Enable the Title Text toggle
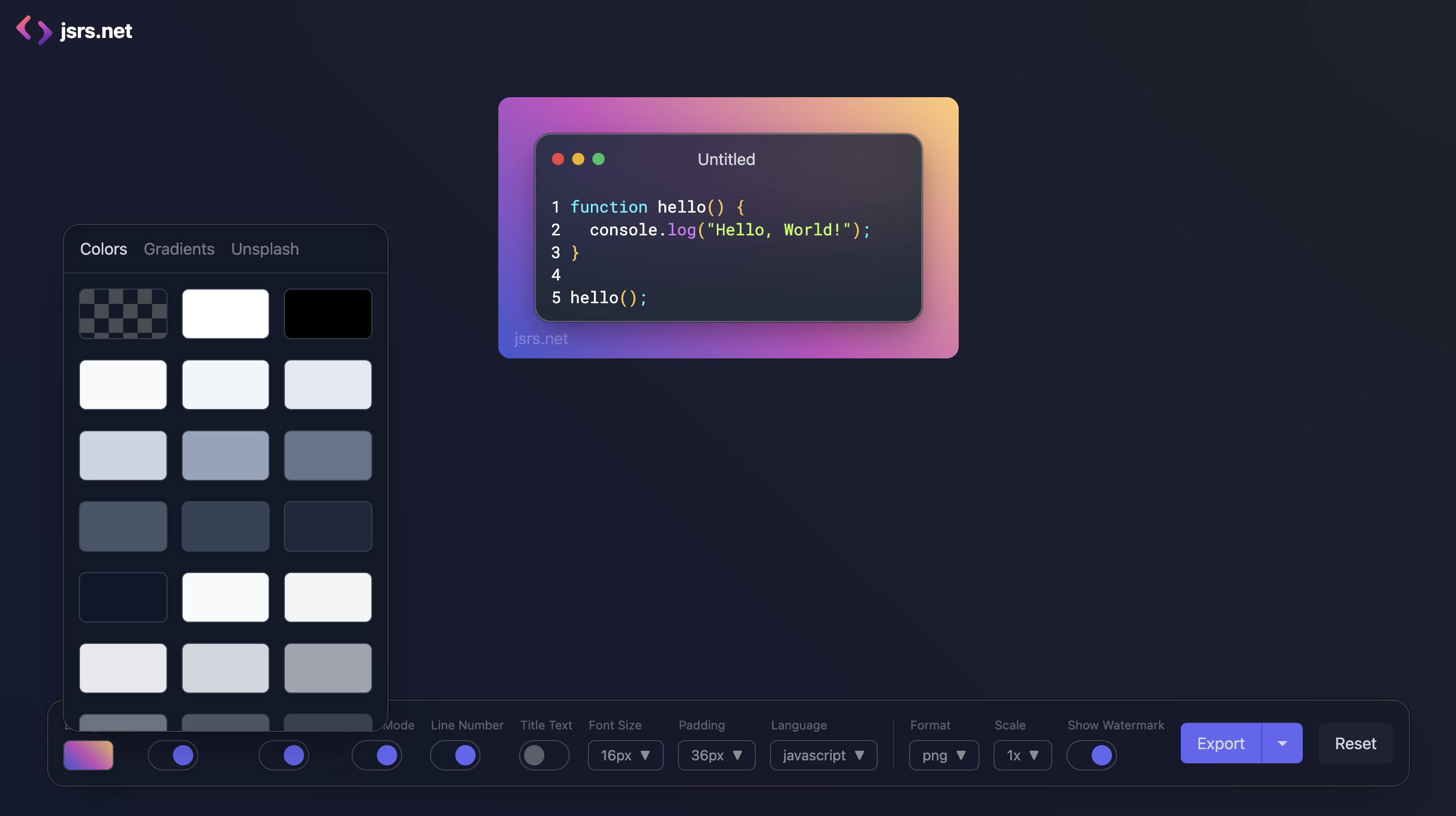Screen dimensions: 1456x816 pyautogui.click(x=543, y=755)
